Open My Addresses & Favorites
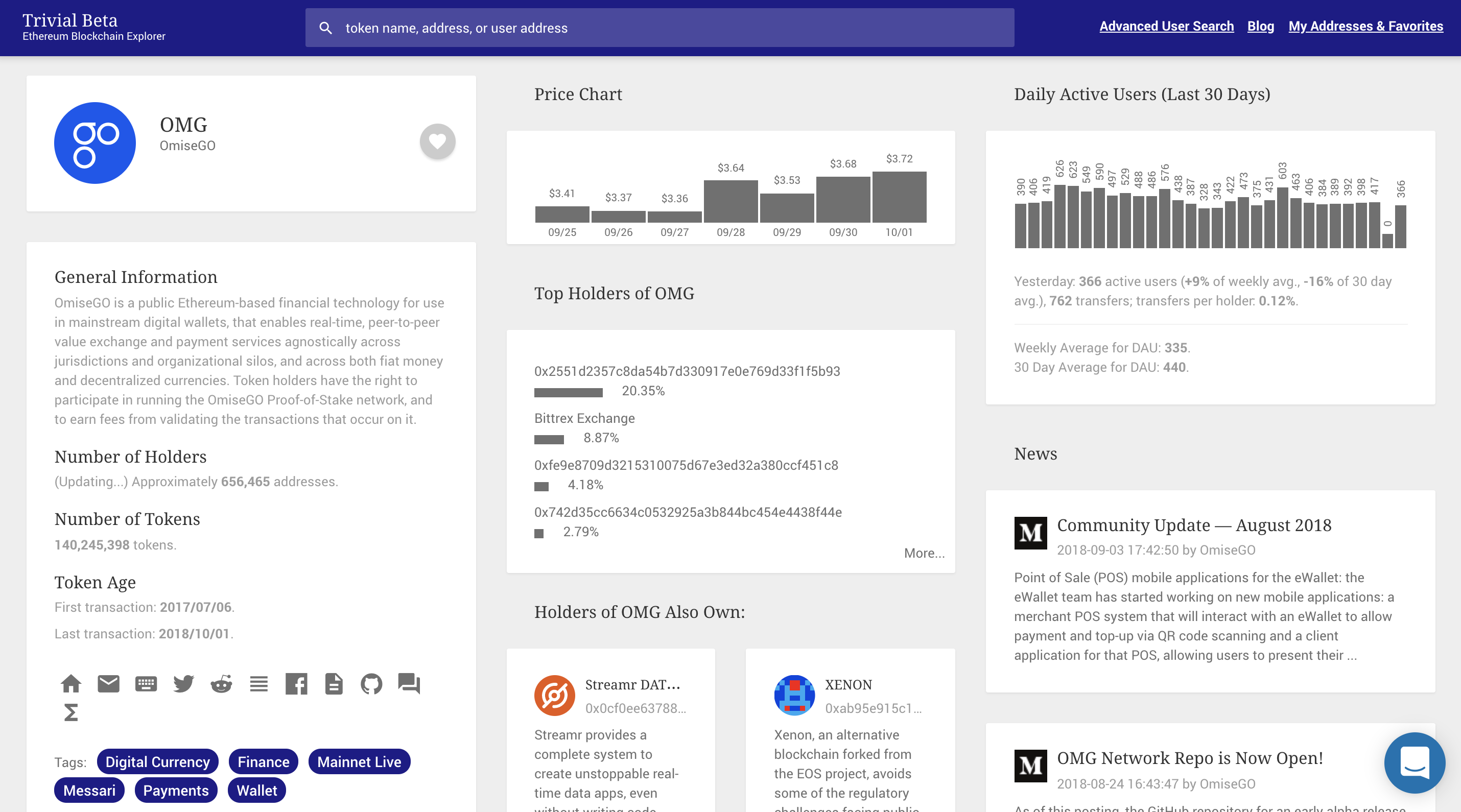This screenshot has width=1461, height=812. coord(1365,26)
